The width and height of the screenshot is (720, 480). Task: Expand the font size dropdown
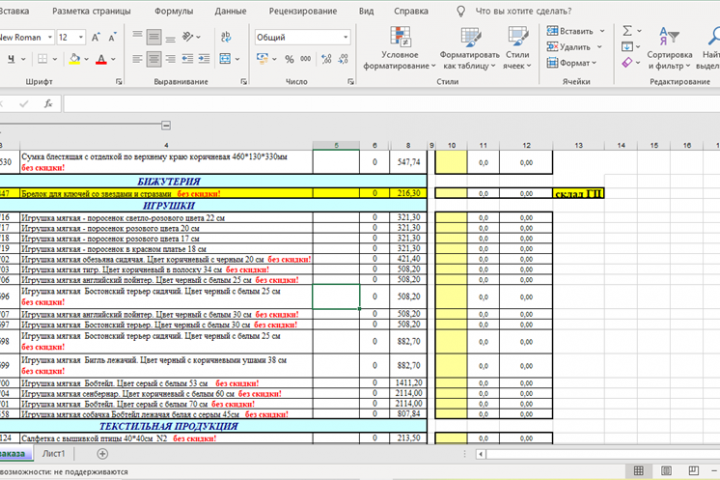[x=81, y=37]
